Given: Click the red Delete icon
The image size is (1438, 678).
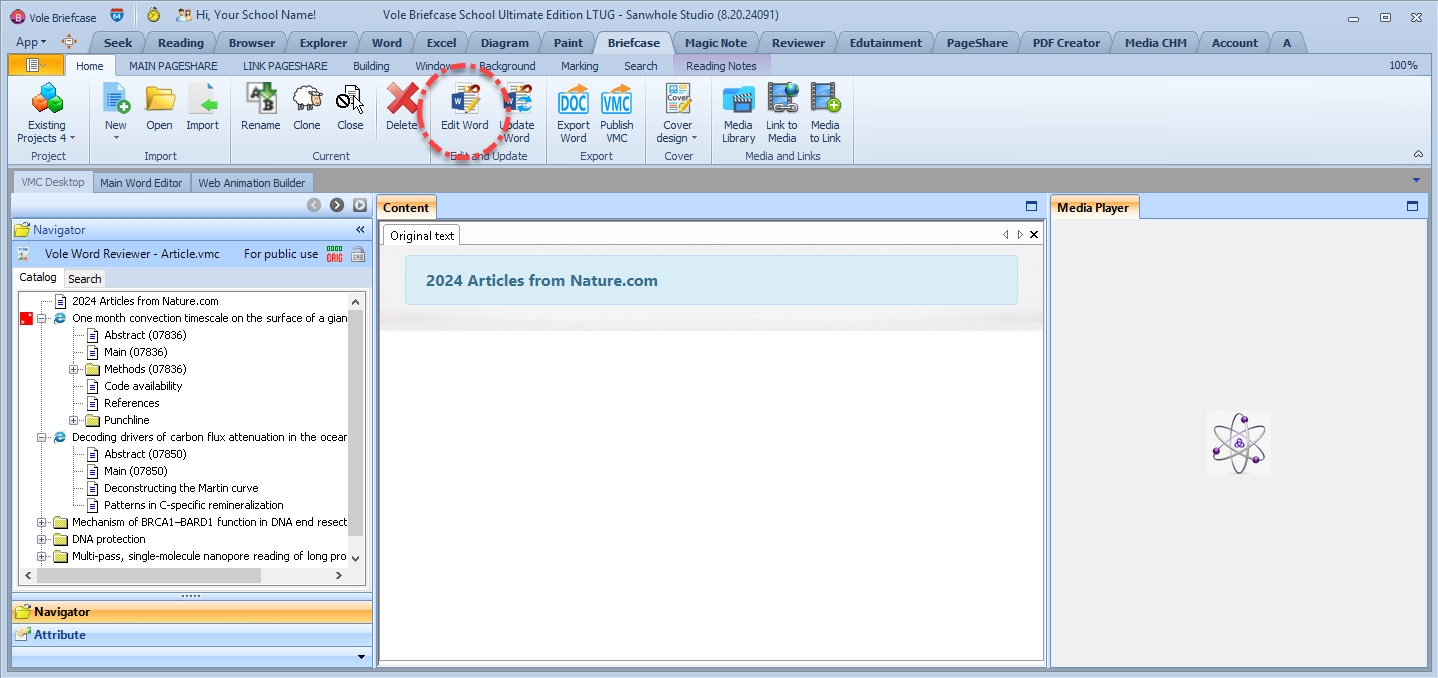Looking at the screenshot, I should tap(402, 101).
